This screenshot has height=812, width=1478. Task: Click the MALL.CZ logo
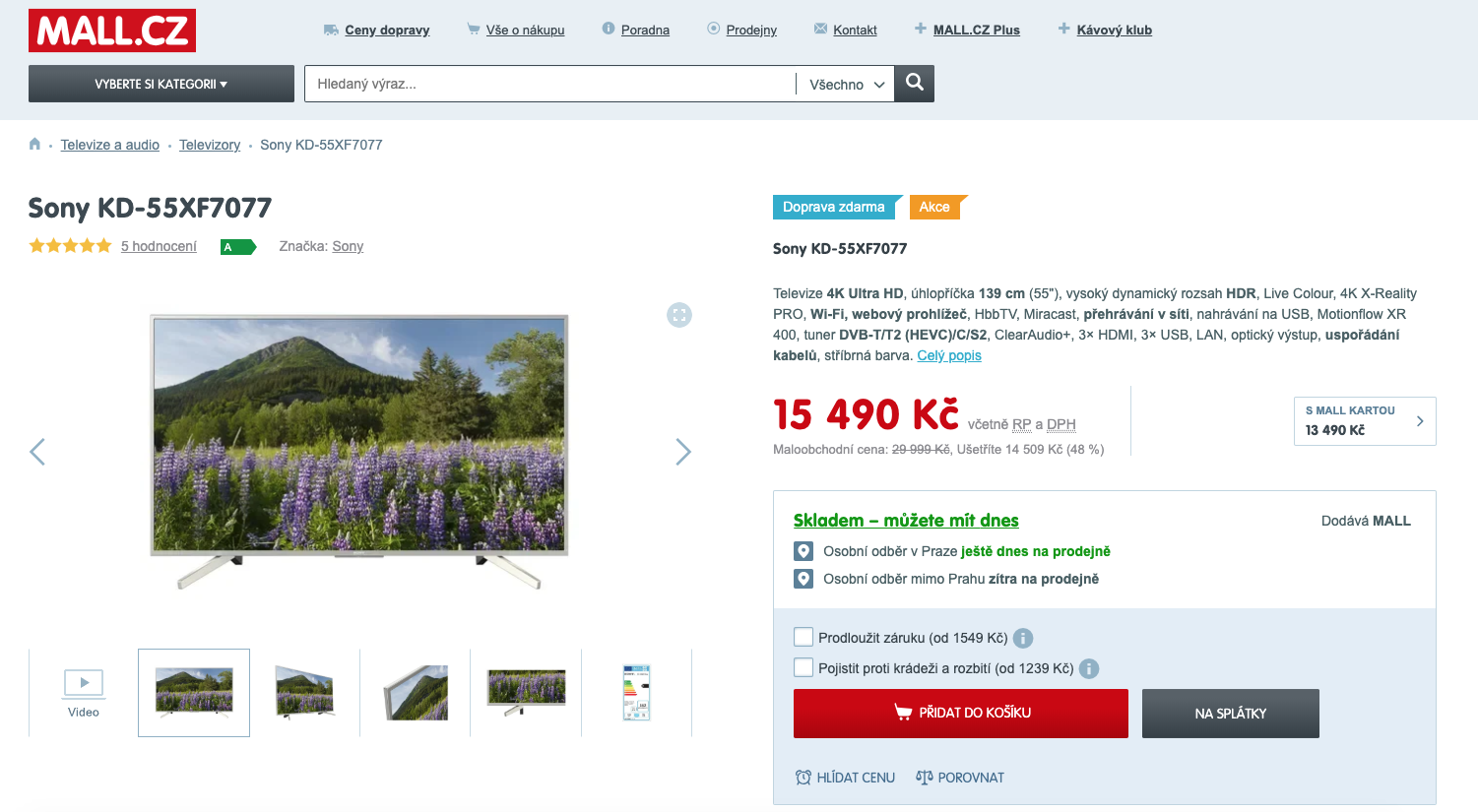click(x=112, y=31)
